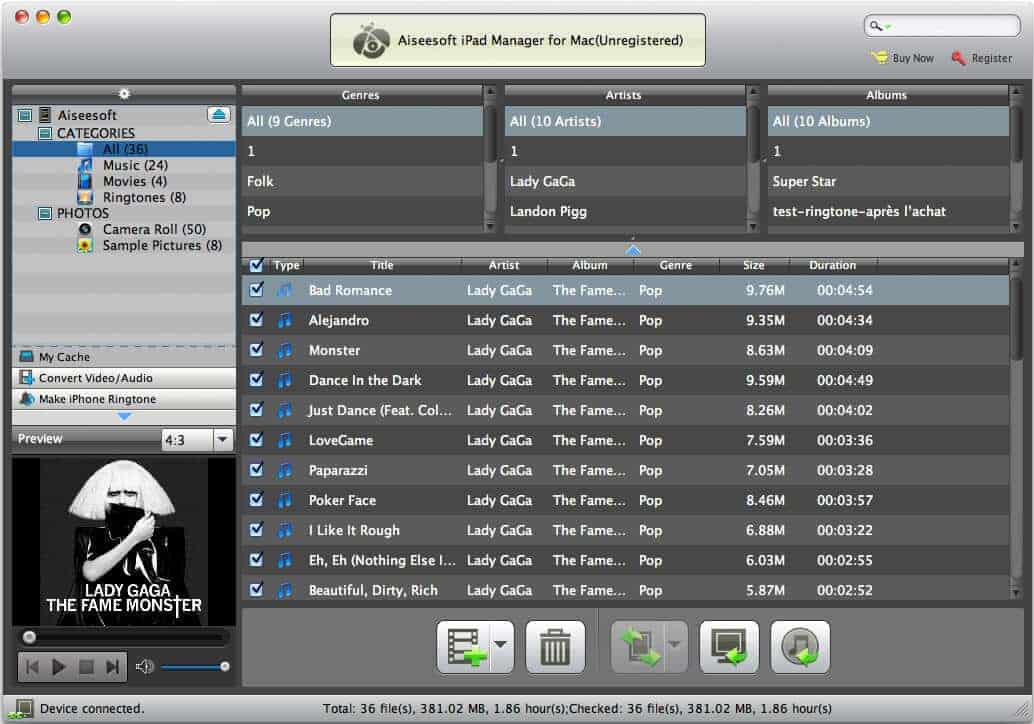Select Folk in the Genres list
Viewport: 1034px width, 724px height.
362,181
